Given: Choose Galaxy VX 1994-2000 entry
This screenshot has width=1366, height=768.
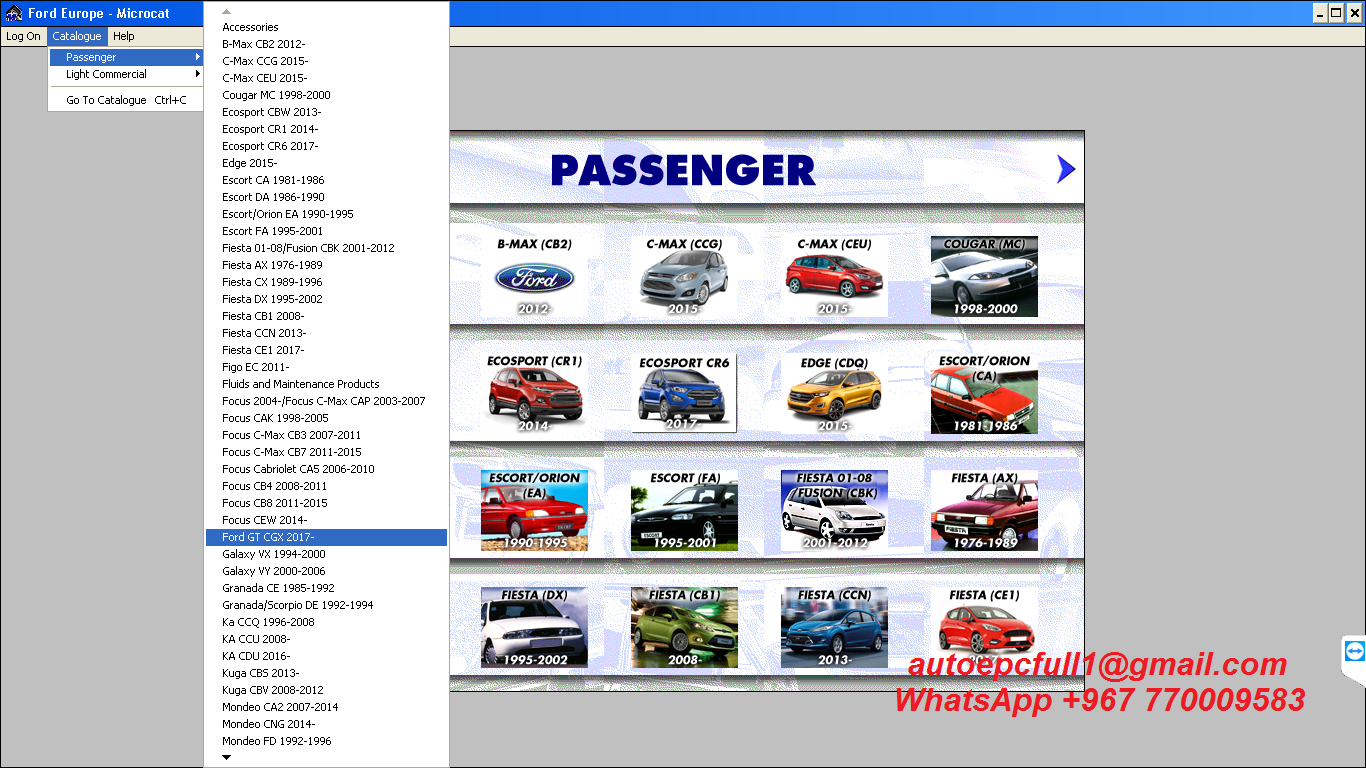Looking at the screenshot, I should (326, 554).
